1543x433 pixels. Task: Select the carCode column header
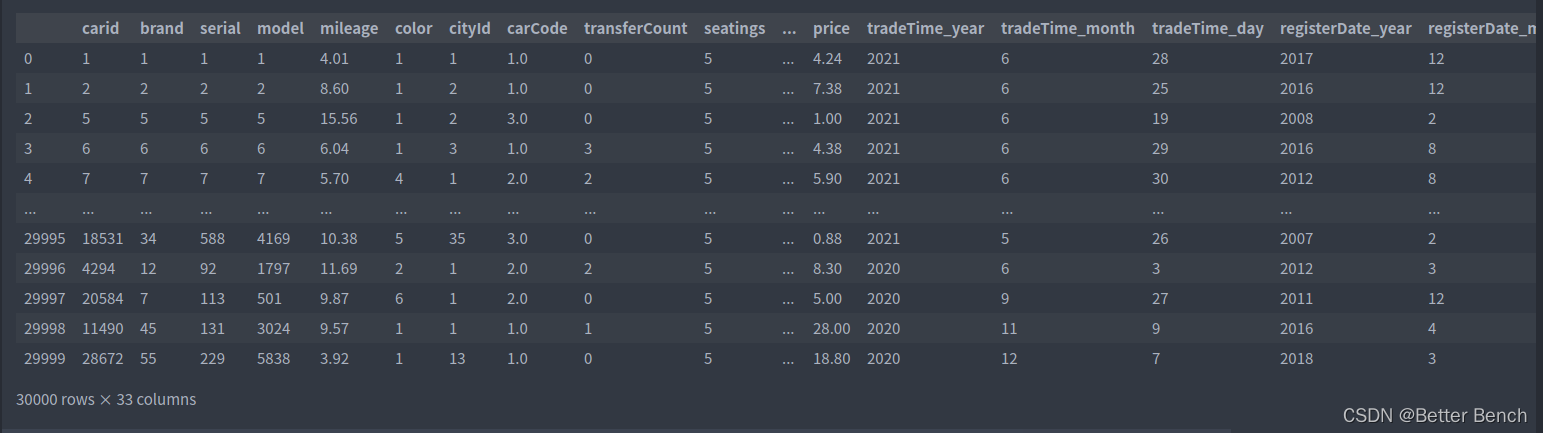click(537, 28)
